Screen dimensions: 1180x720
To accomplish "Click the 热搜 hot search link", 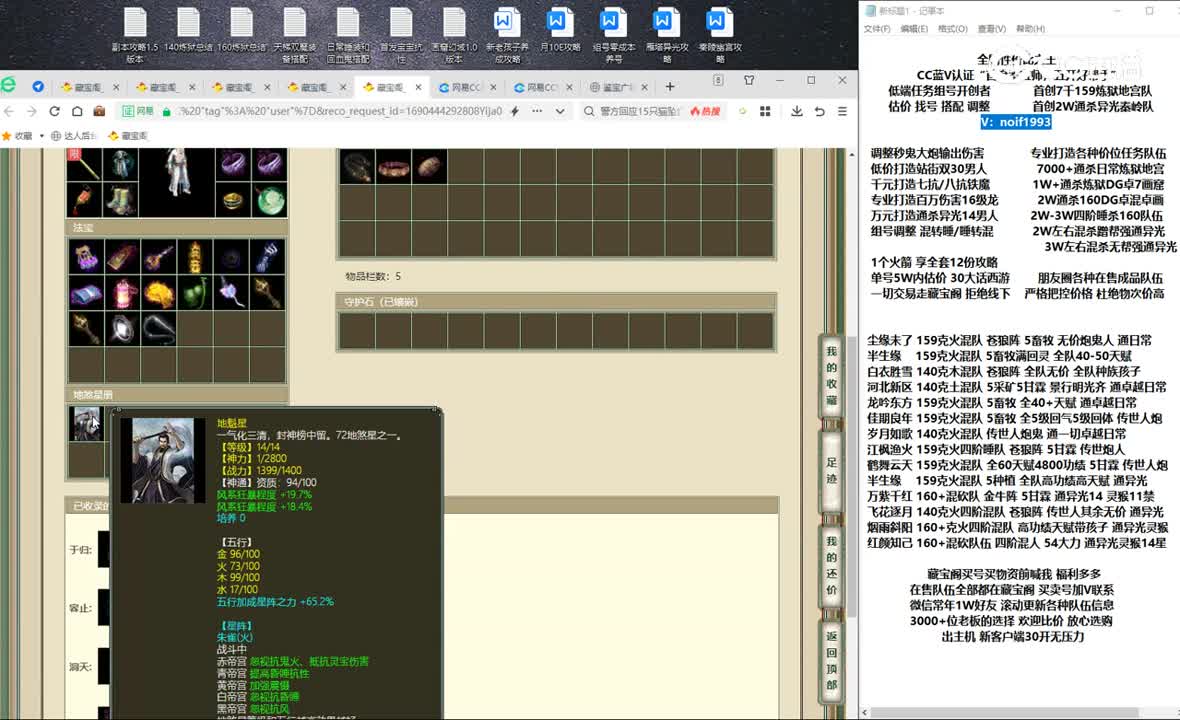I will [x=705, y=111].
